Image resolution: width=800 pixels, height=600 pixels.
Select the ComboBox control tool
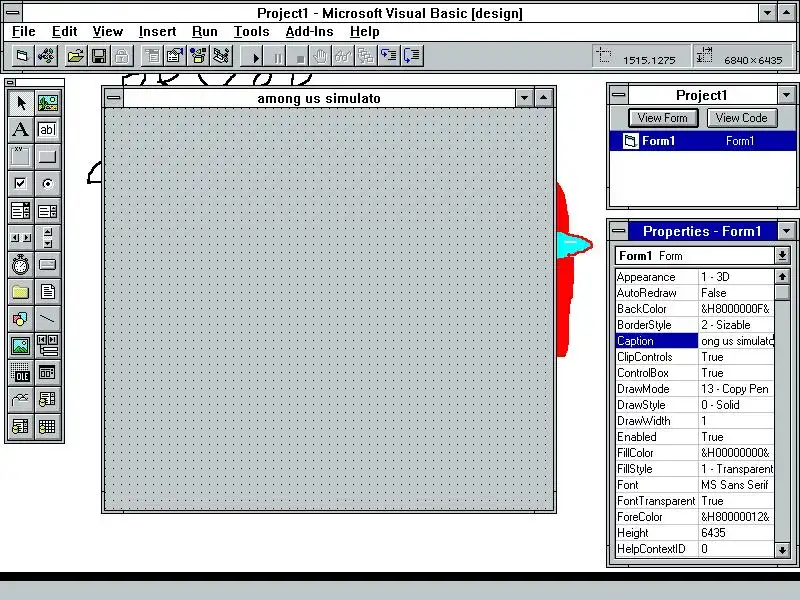(x=20, y=211)
